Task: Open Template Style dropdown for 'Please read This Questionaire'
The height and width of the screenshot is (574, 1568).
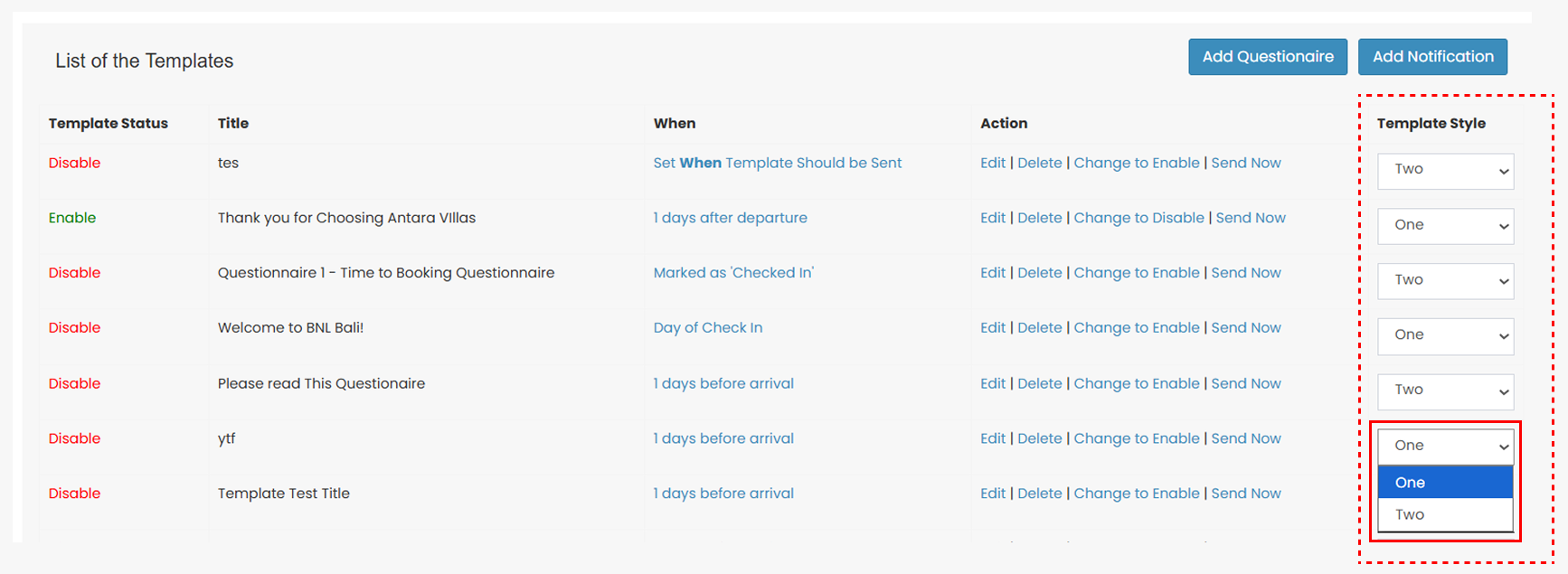Action: click(1445, 391)
